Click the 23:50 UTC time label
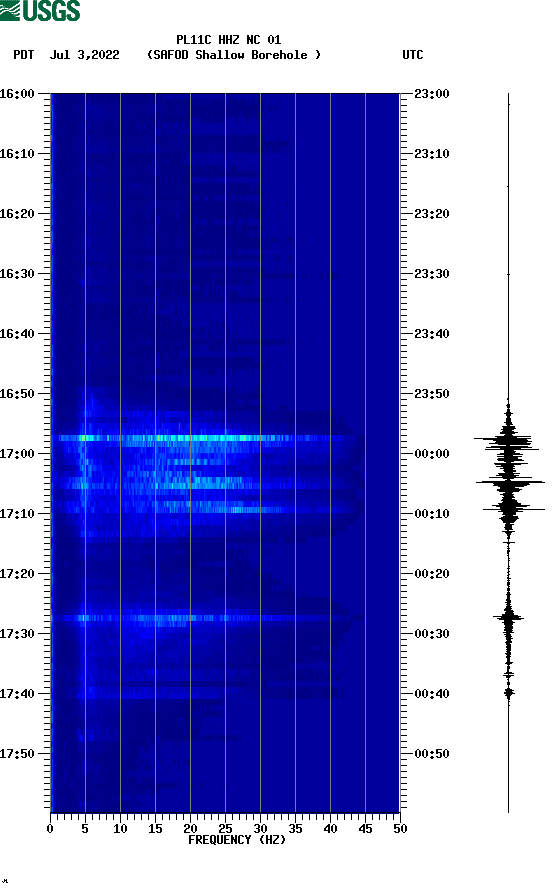 [x=432, y=394]
